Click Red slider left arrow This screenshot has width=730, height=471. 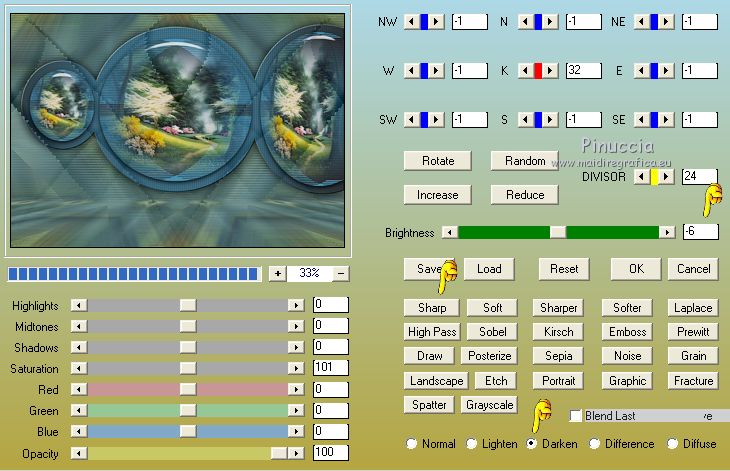79,389
